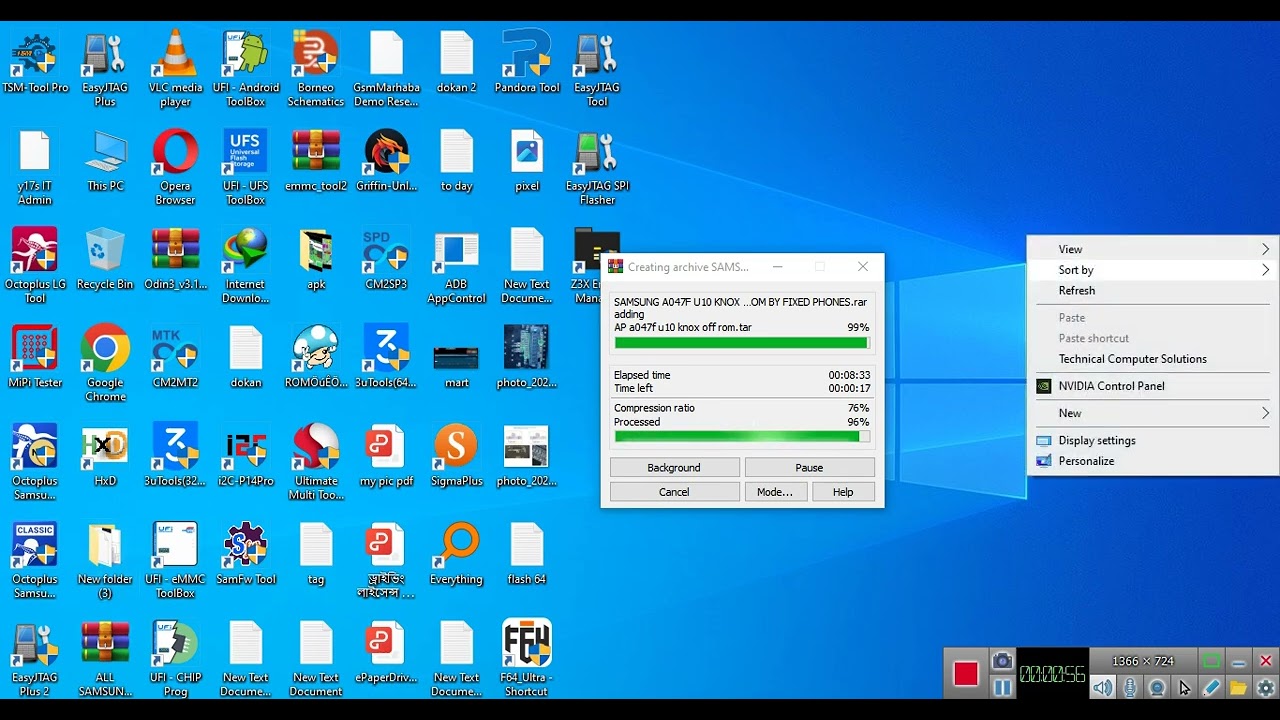Take a screenshot with the recorder camera icon
Screen dimensions: 1280x720
click(x=1002, y=661)
